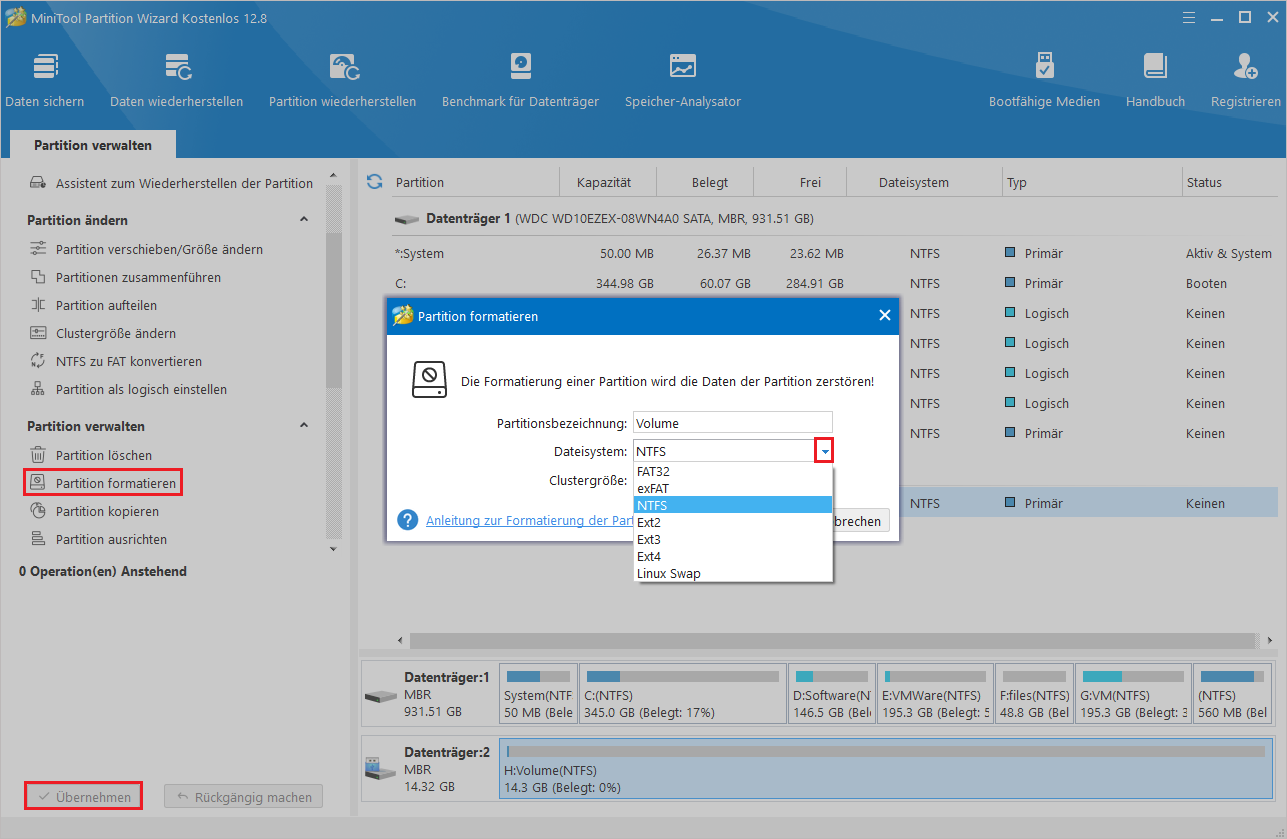Open the Handbuch manual
This screenshot has height=839, width=1287.
pos(1155,80)
